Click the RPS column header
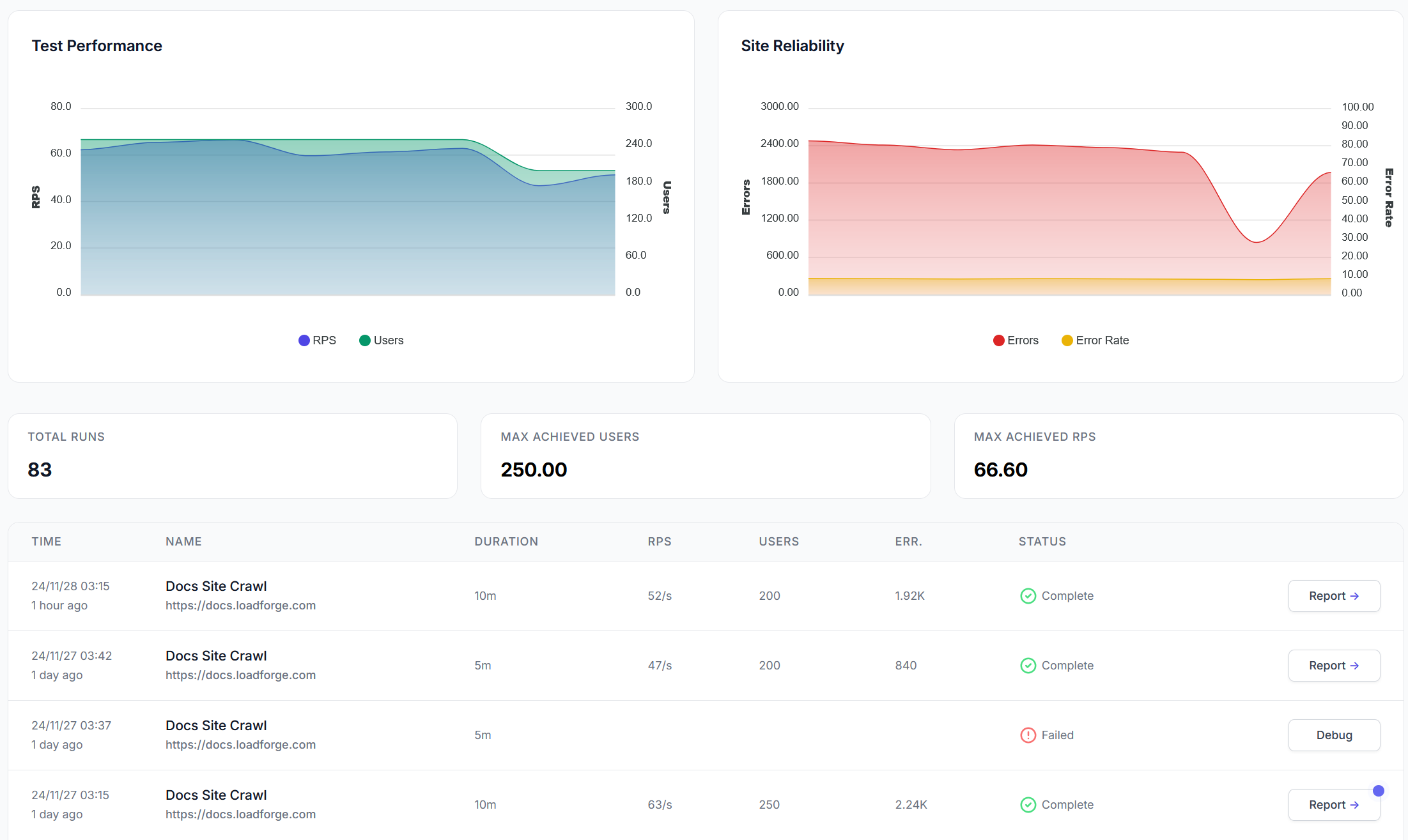The height and width of the screenshot is (840, 1408). 660,542
